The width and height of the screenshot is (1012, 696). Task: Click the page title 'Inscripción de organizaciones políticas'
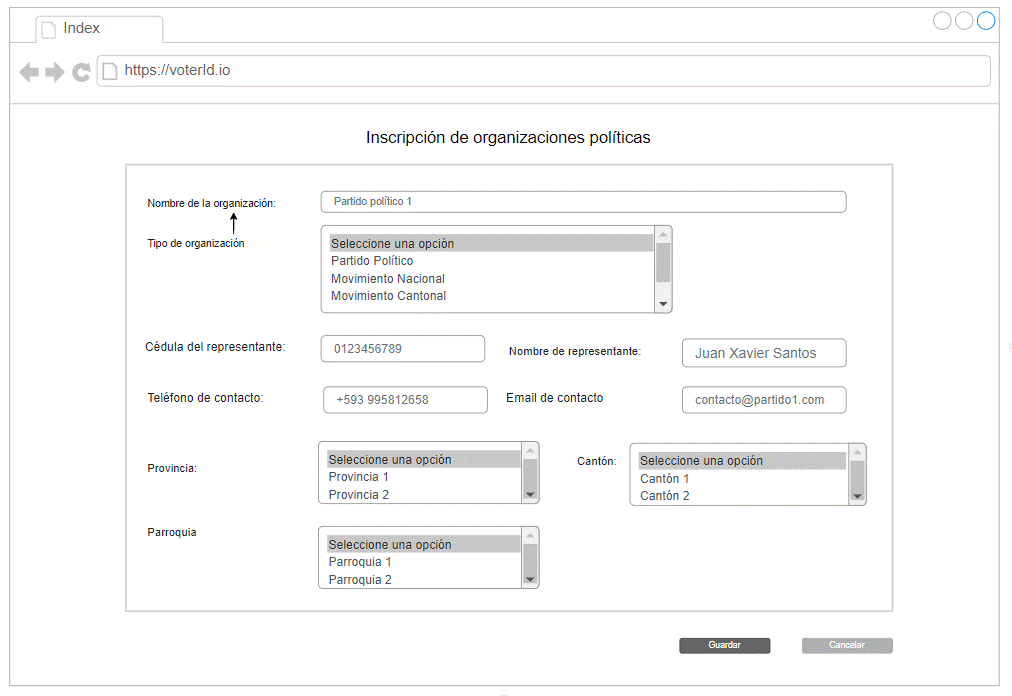pyautogui.click(x=508, y=138)
